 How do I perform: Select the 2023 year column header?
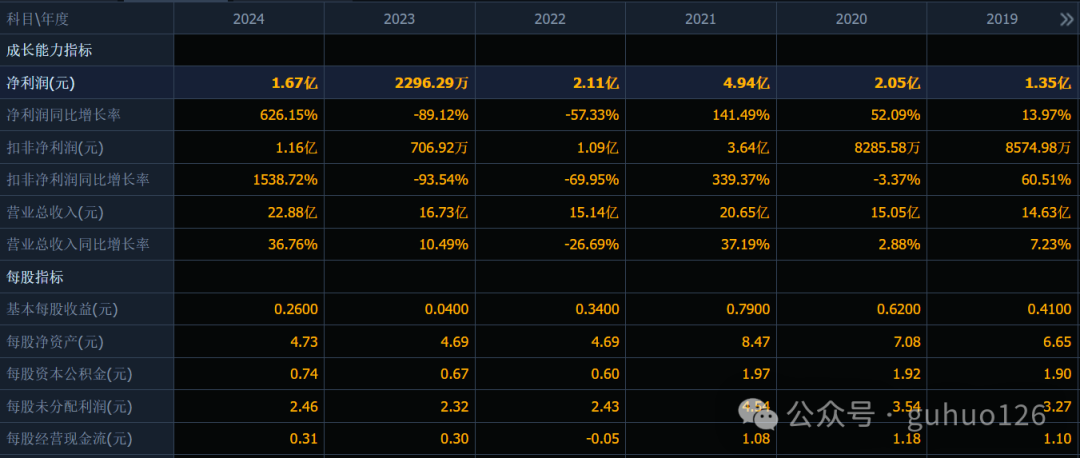tap(399, 19)
